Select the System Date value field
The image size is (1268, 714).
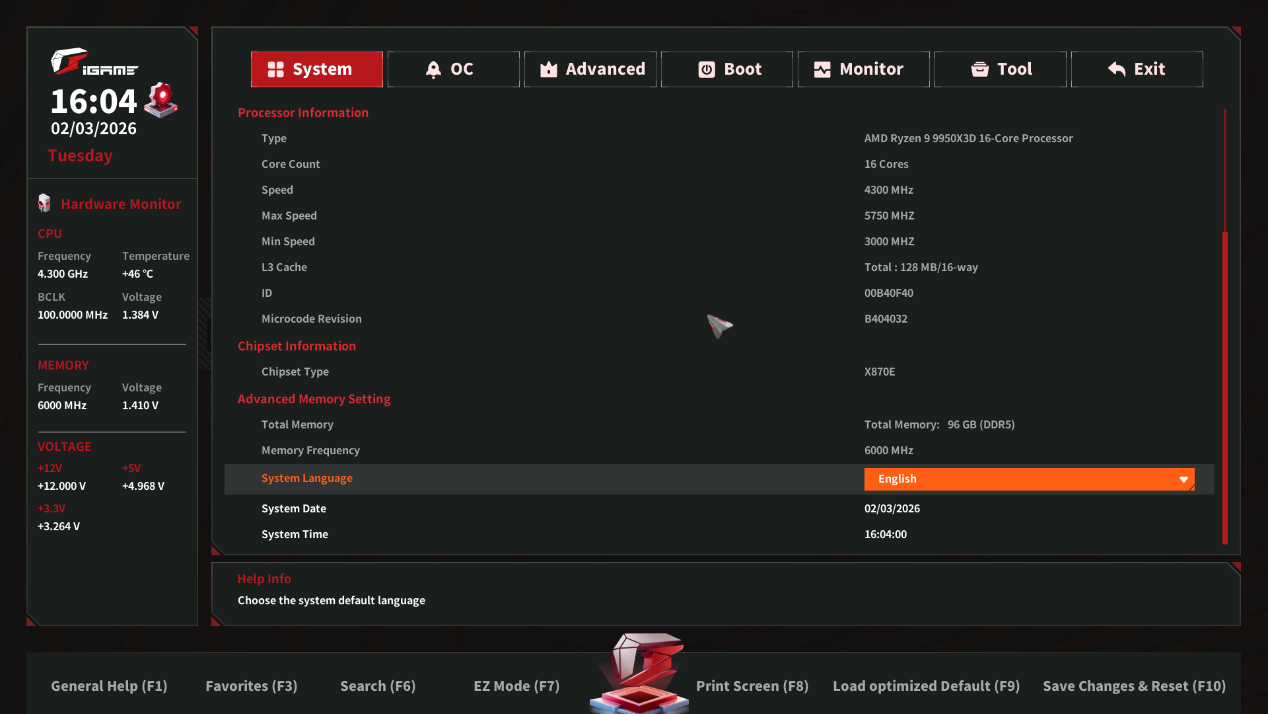(x=892, y=508)
